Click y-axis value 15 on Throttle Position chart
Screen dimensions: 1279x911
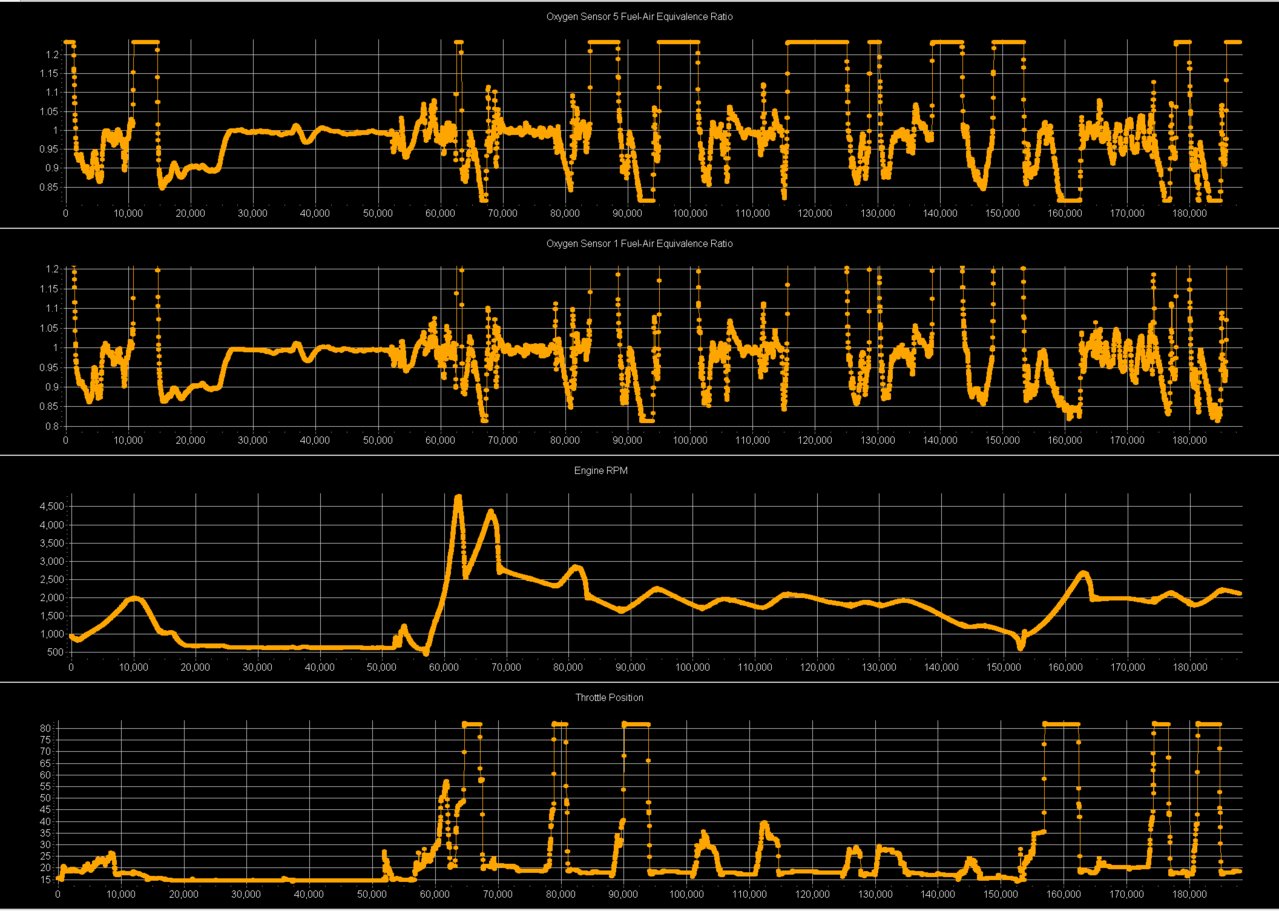[46, 881]
